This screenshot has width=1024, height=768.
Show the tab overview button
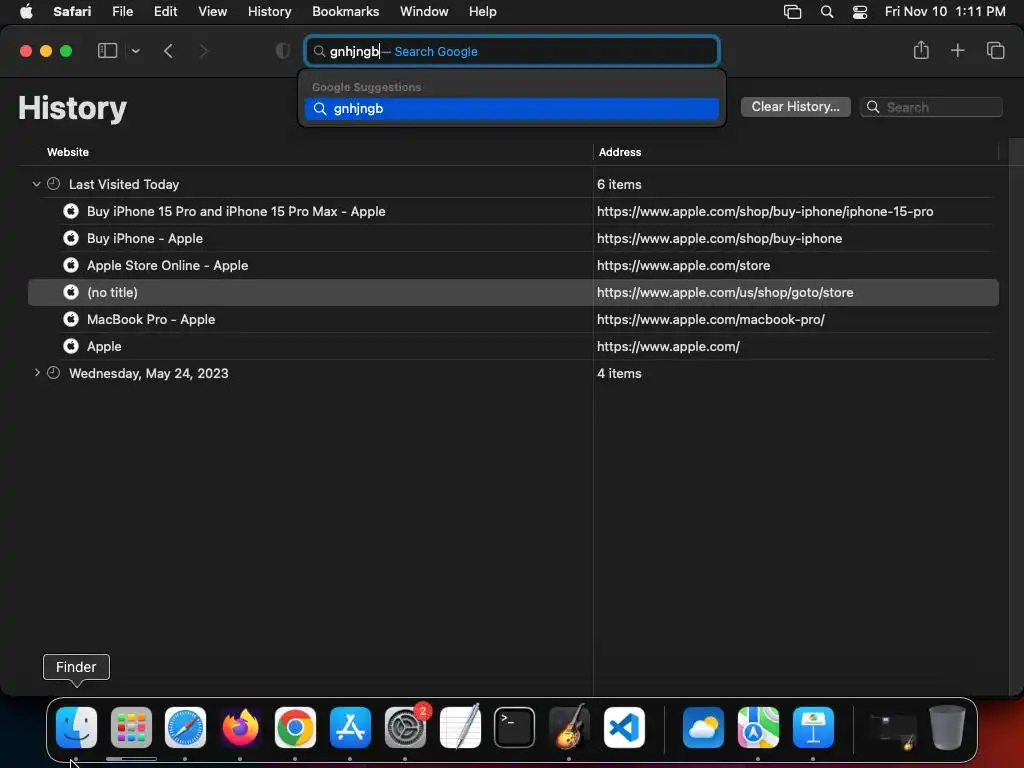click(x=995, y=50)
